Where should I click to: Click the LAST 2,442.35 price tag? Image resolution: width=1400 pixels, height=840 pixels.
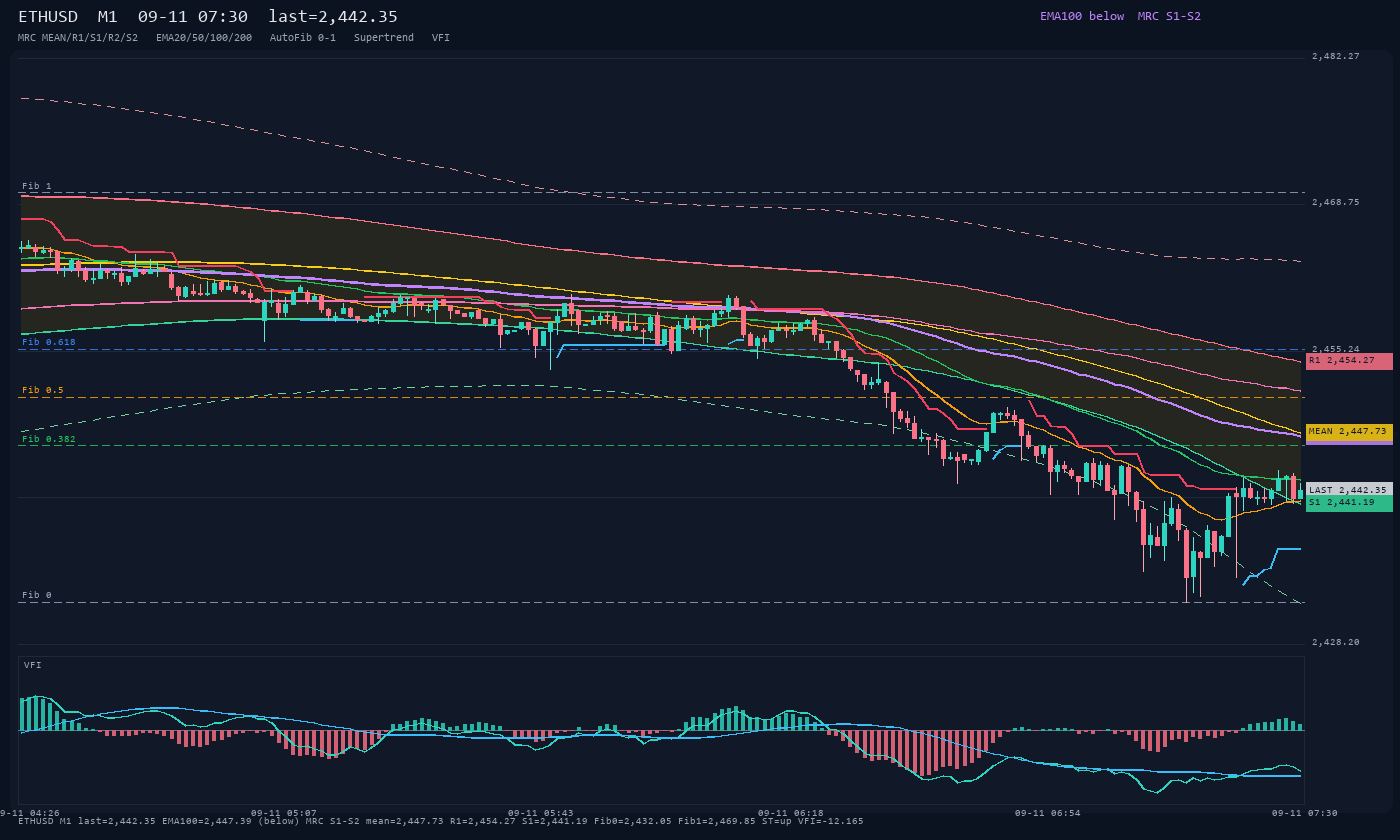[x=1349, y=490]
